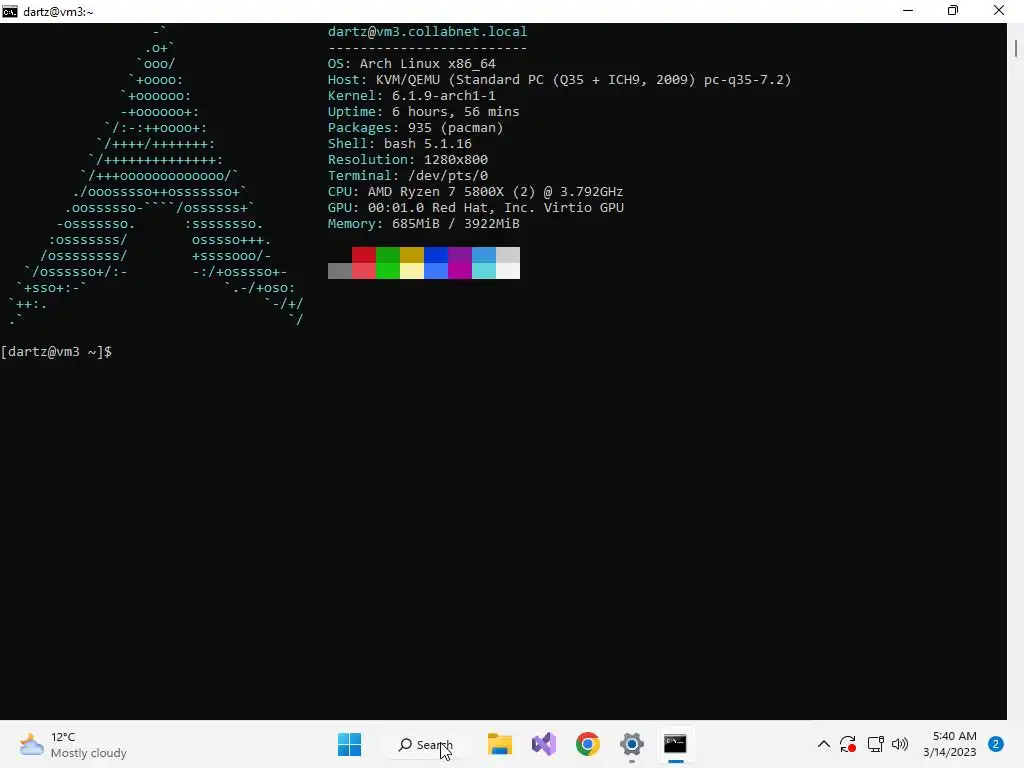Restore down the terminal window

point(953,10)
